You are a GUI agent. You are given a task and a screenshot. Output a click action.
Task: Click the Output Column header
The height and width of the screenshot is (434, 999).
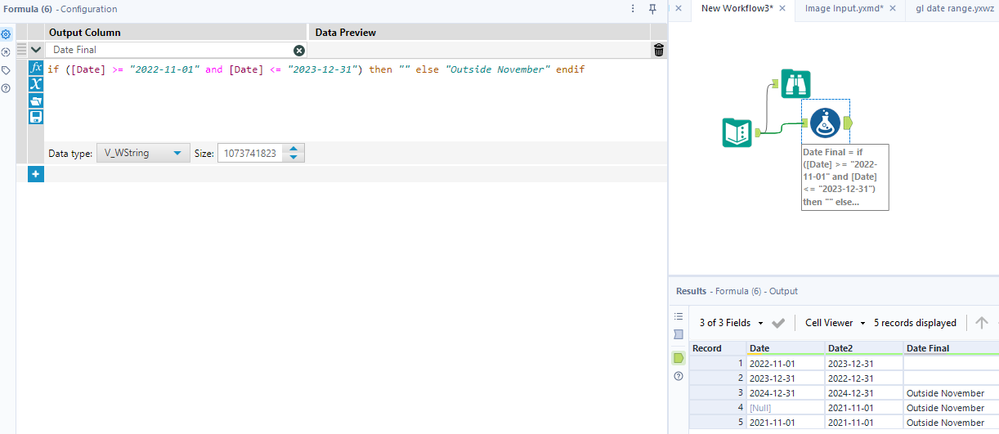pyautogui.click(x=176, y=33)
